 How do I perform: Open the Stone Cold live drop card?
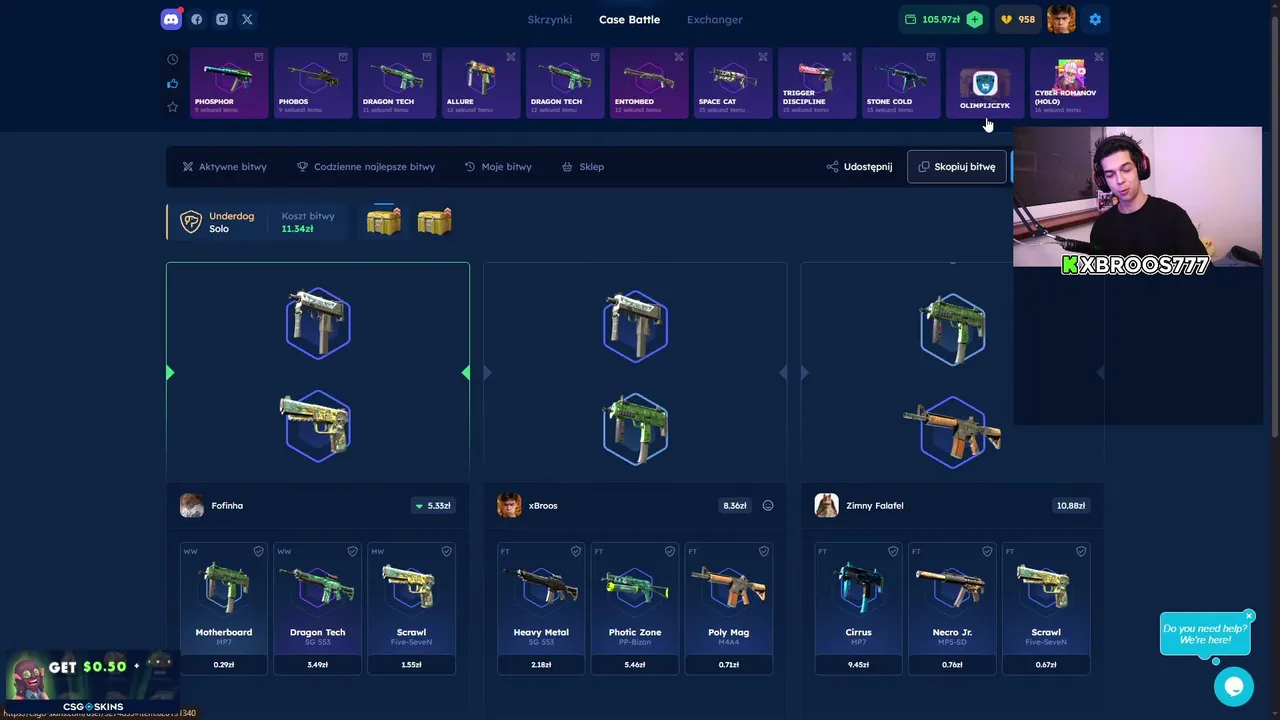point(901,83)
